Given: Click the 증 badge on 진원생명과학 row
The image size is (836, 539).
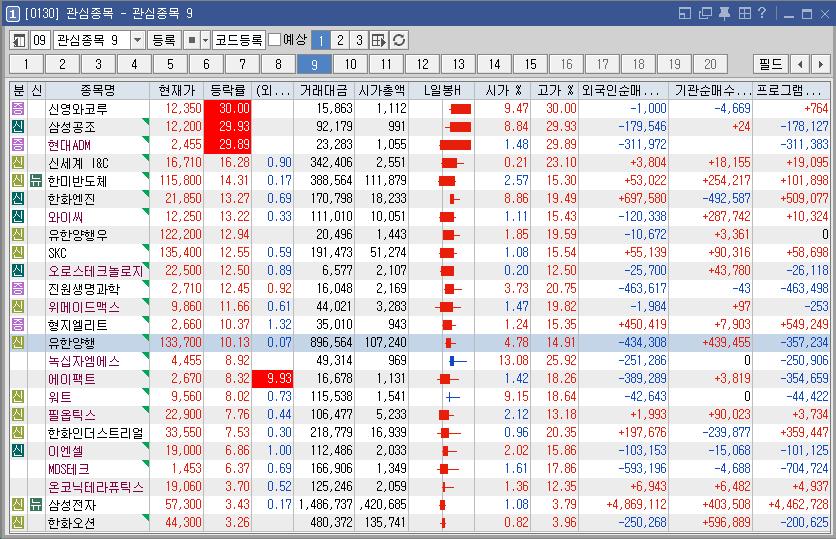Looking at the screenshot, I should pos(18,288).
